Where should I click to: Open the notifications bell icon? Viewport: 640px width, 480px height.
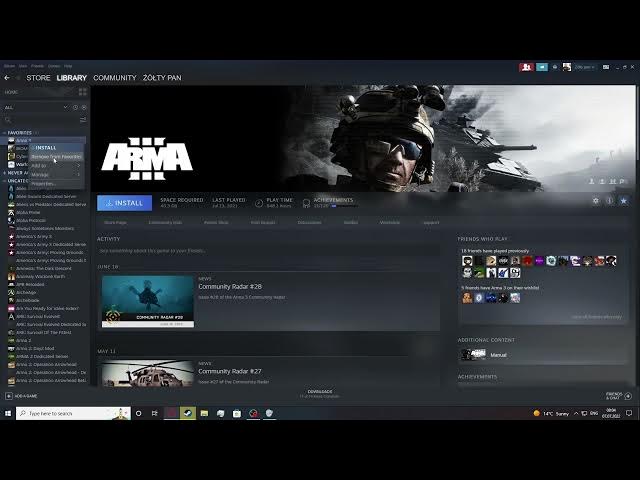tap(555, 67)
